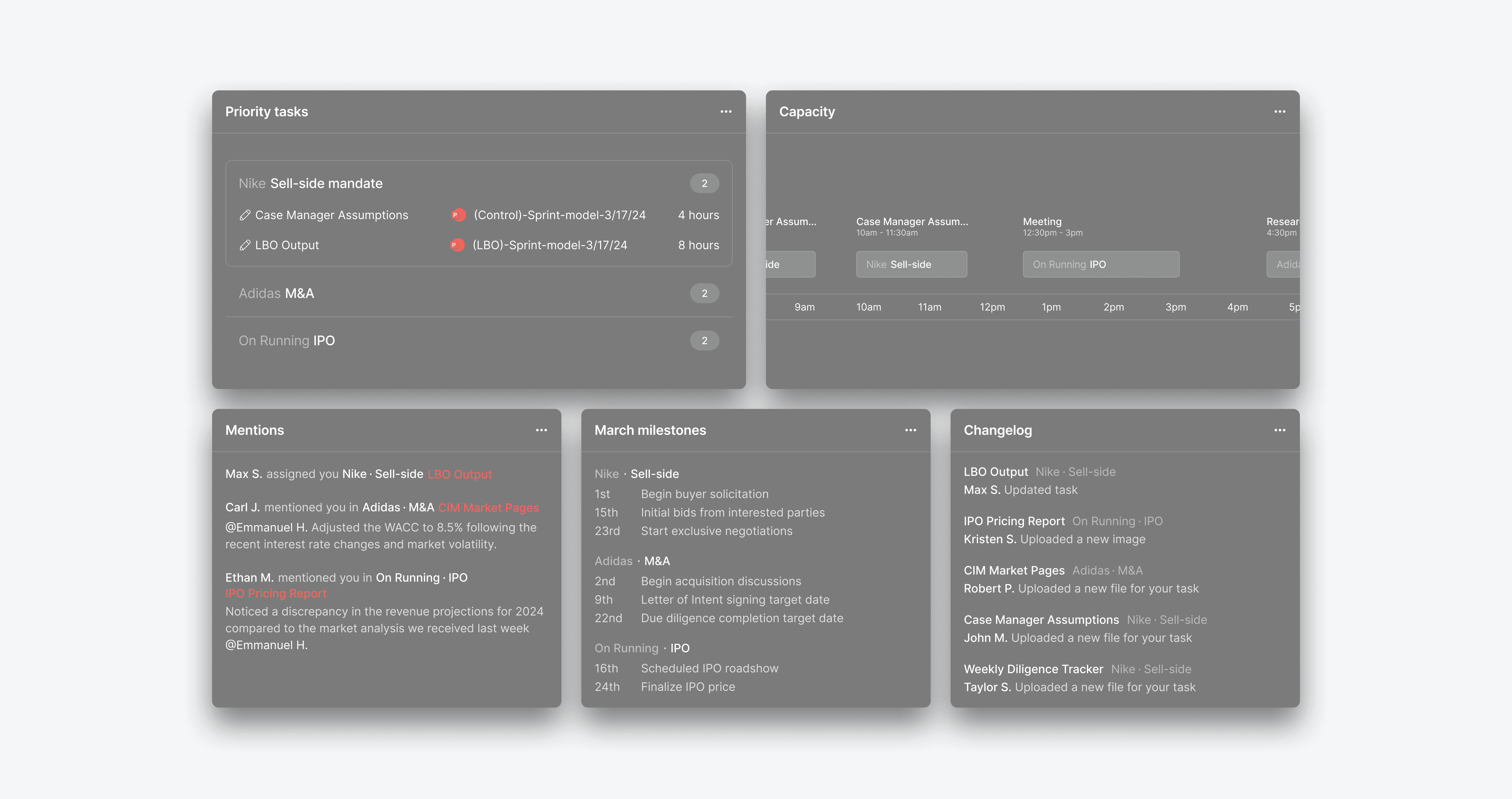Click Initial bids from interested parties milestone
Viewport: 1512px width, 799px height.
pyautogui.click(x=733, y=513)
